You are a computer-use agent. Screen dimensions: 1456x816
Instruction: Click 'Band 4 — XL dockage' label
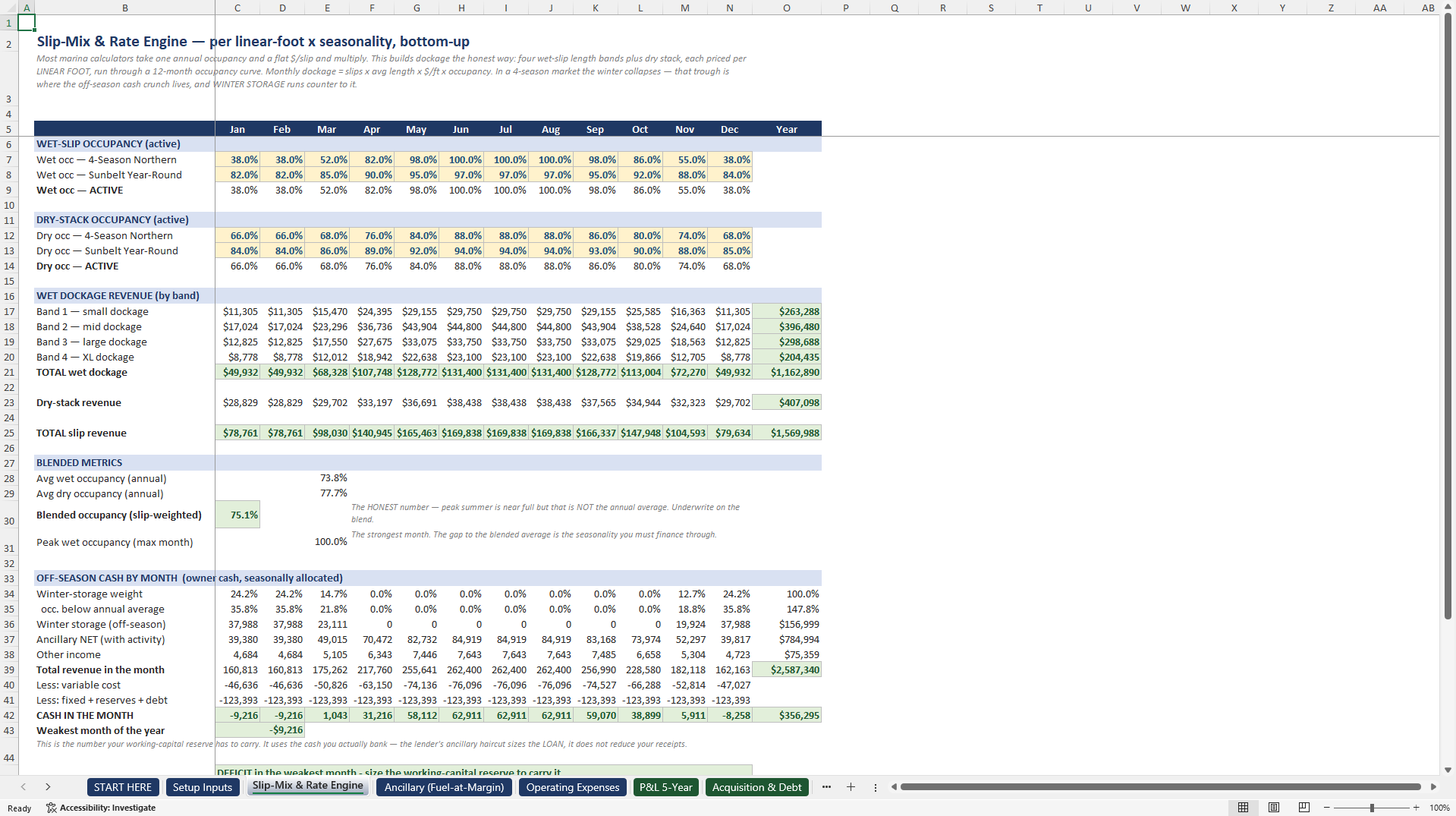(85, 357)
